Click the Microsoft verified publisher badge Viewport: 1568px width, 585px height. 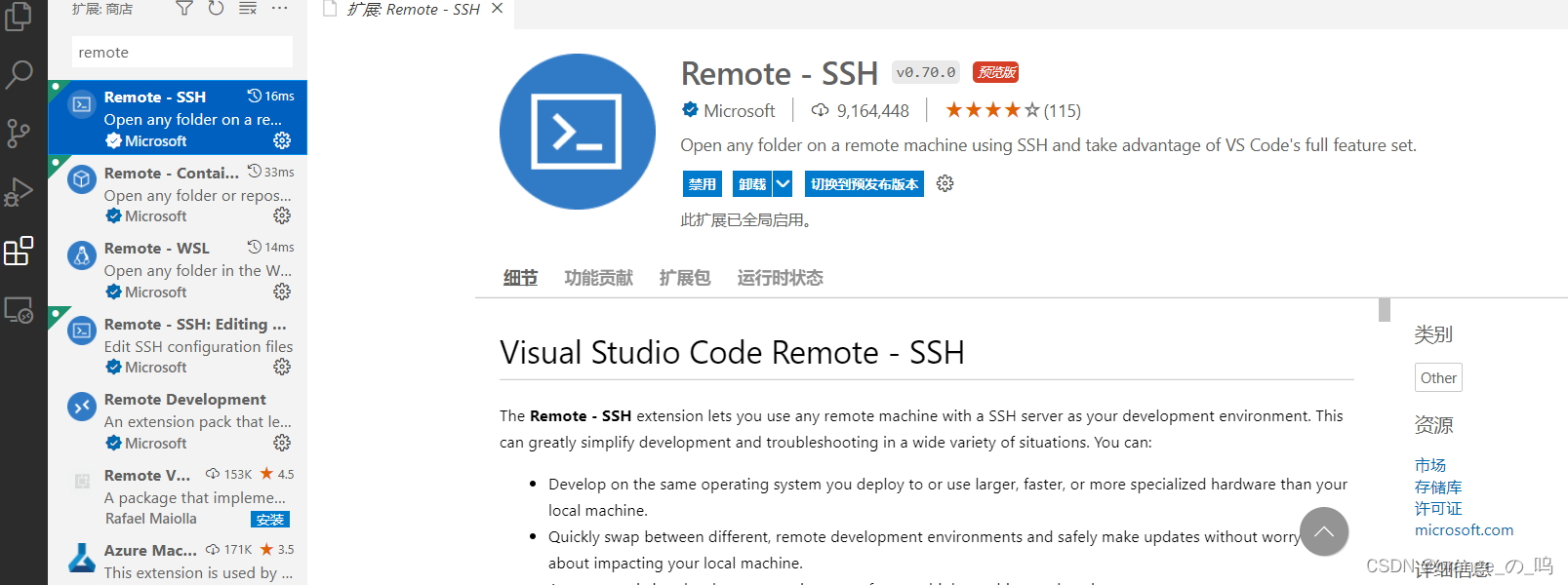coord(691,109)
